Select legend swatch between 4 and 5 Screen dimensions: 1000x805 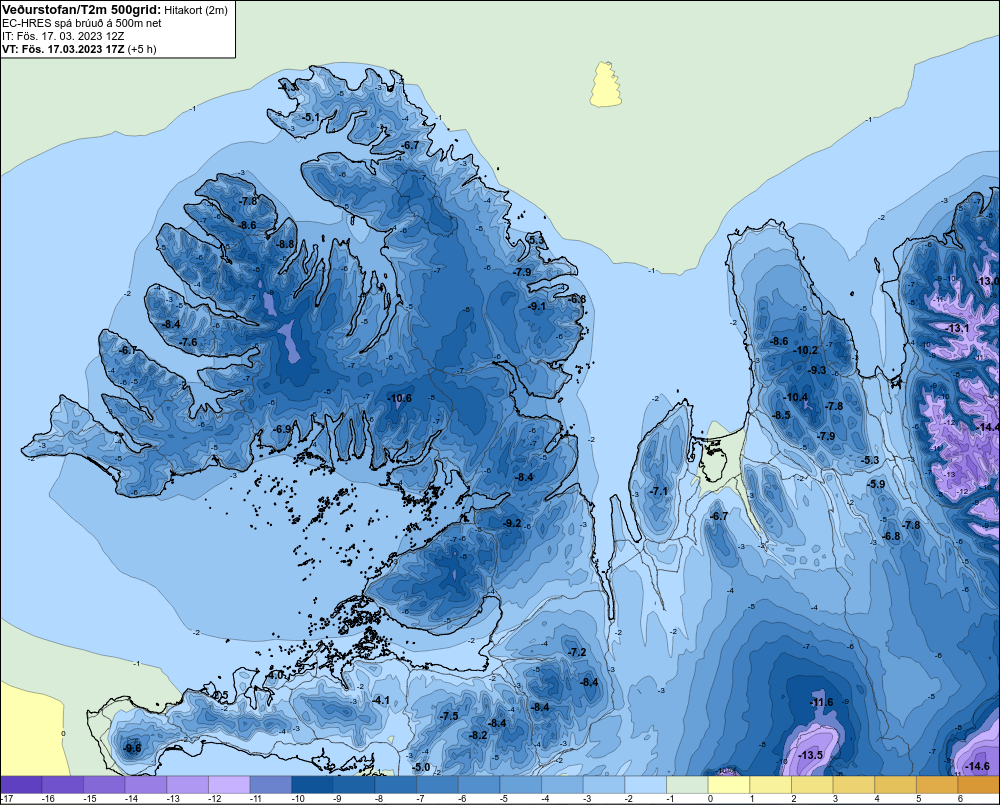[x=895, y=785]
